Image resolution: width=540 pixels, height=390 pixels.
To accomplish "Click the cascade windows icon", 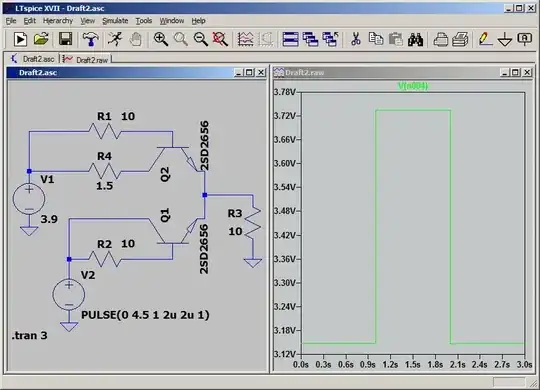I will (310, 39).
